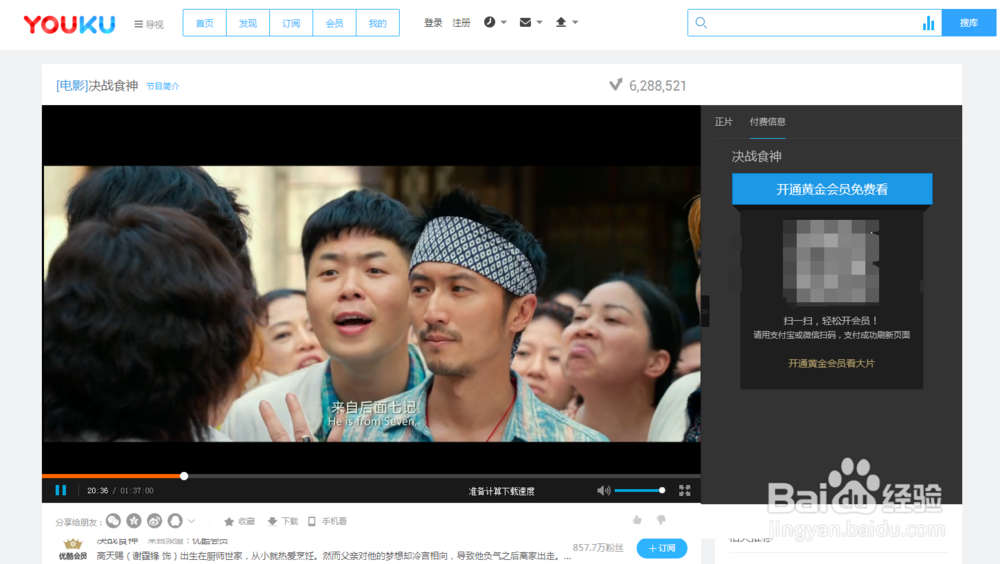Expand more share options chevron
Screen dimensions: 1000x564
(191, 521)
